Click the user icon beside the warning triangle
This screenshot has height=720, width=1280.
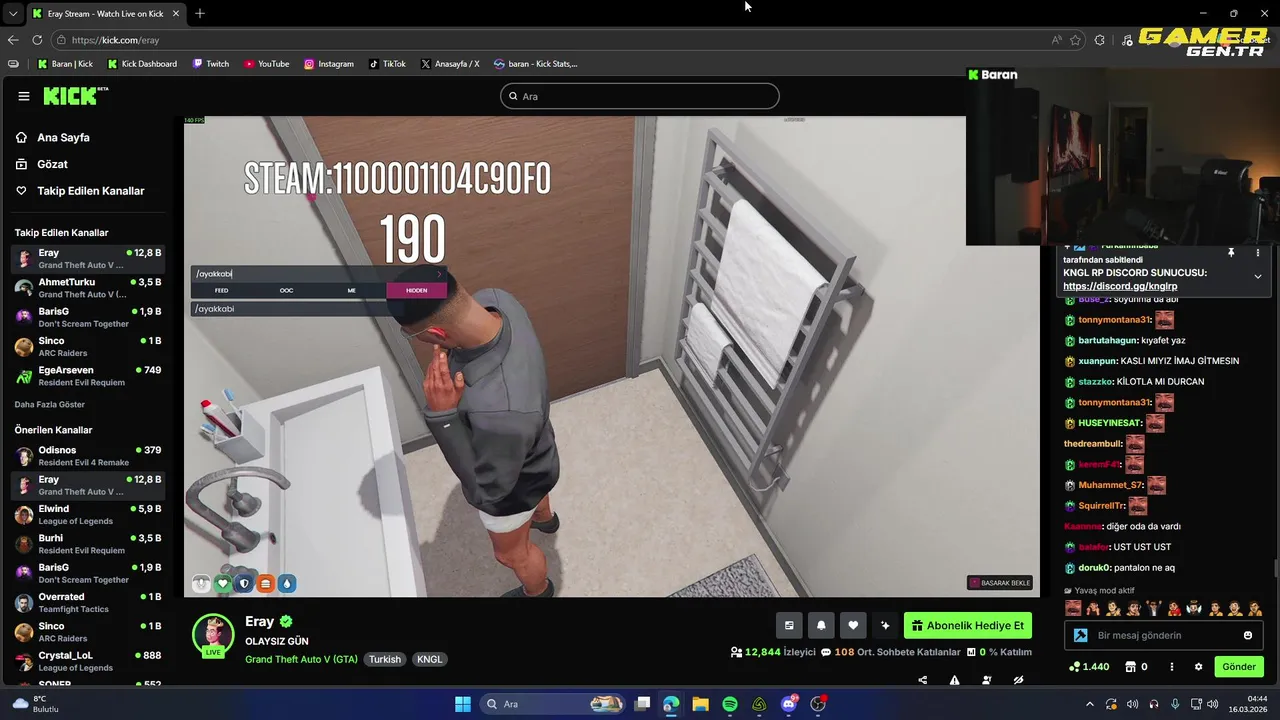tap(987, 681)
